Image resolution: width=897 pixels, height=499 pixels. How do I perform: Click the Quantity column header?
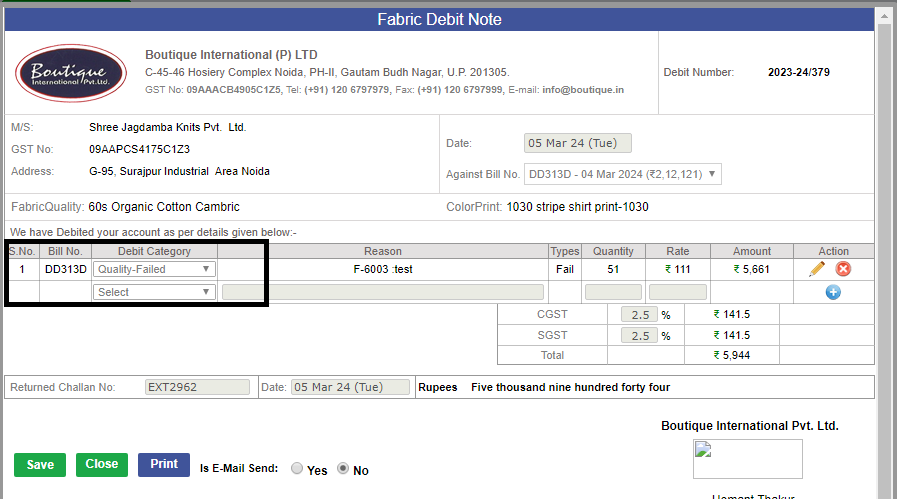[x=613, y=251]
